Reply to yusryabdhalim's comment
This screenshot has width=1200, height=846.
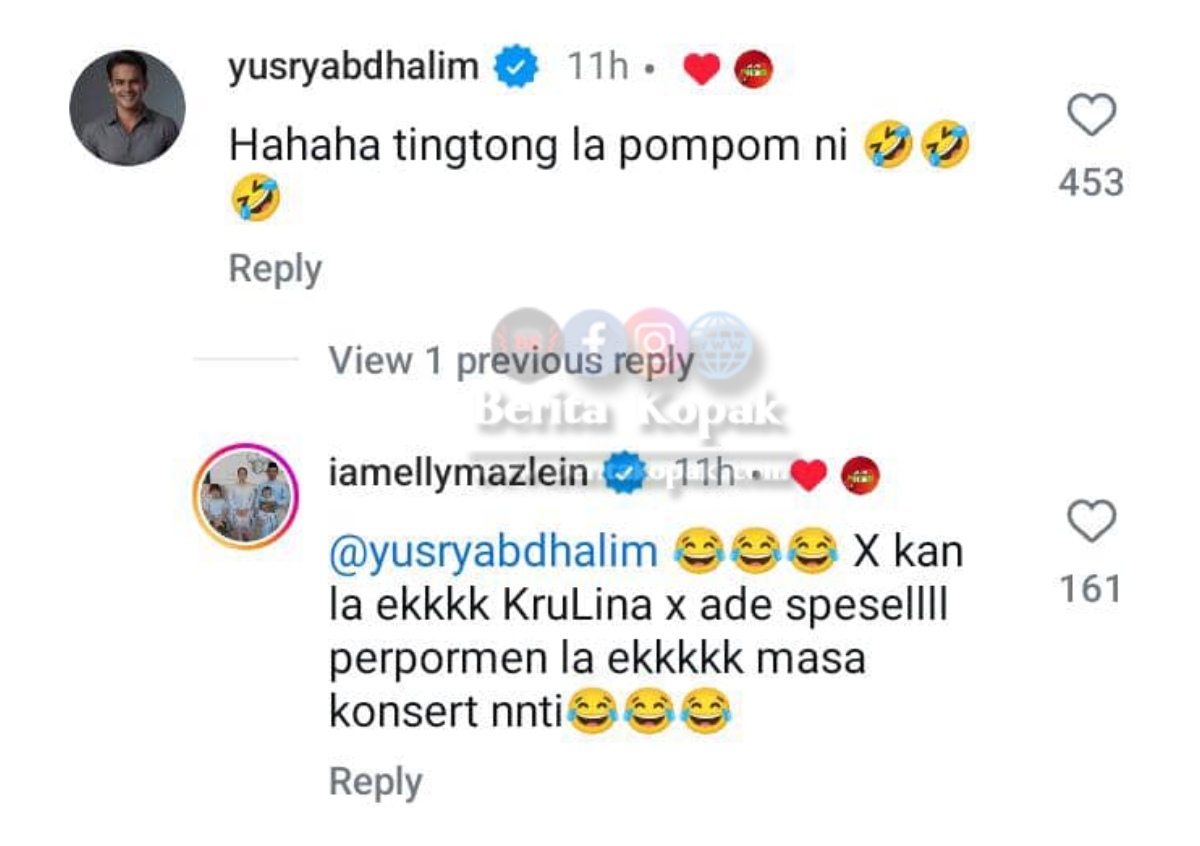(x=275, y=269)
